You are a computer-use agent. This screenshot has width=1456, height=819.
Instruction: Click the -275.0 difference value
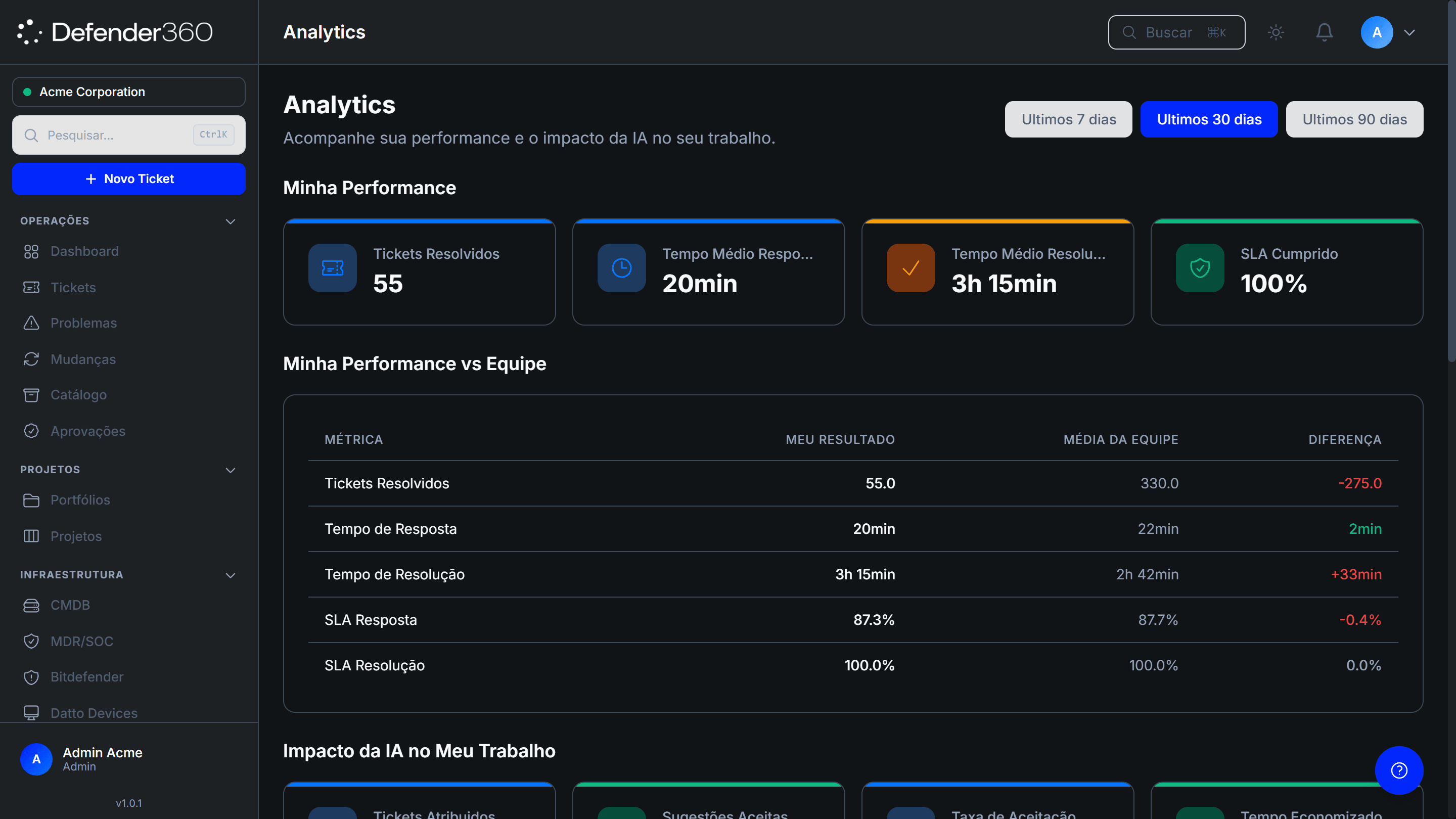pyautogui.click(x=1360, y=484)
